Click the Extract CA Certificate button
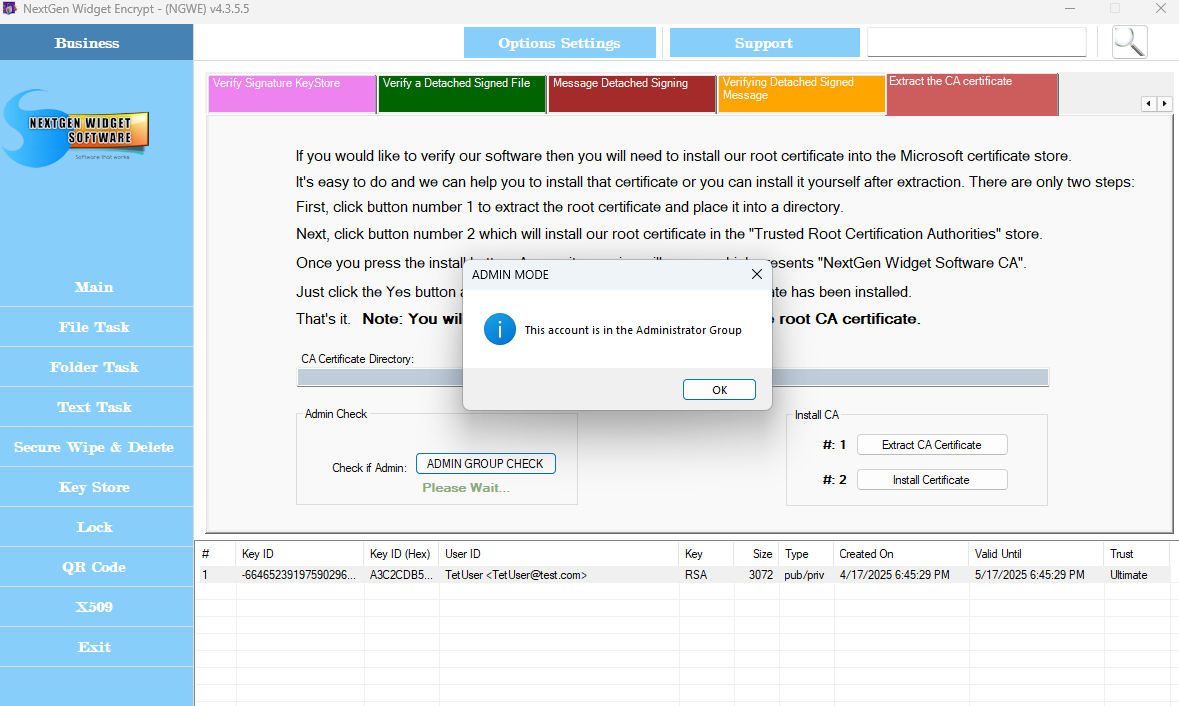 coord(932,445)
